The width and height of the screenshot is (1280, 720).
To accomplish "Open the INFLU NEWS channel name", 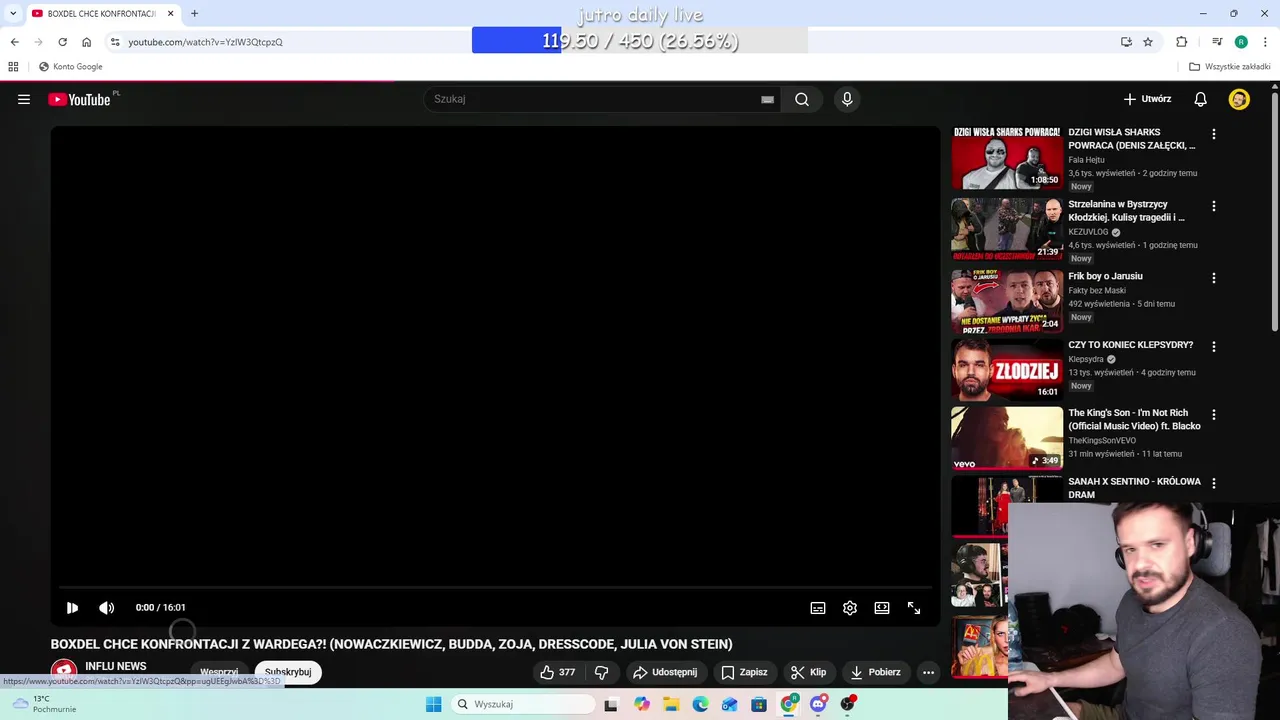I will click(116, 666).
